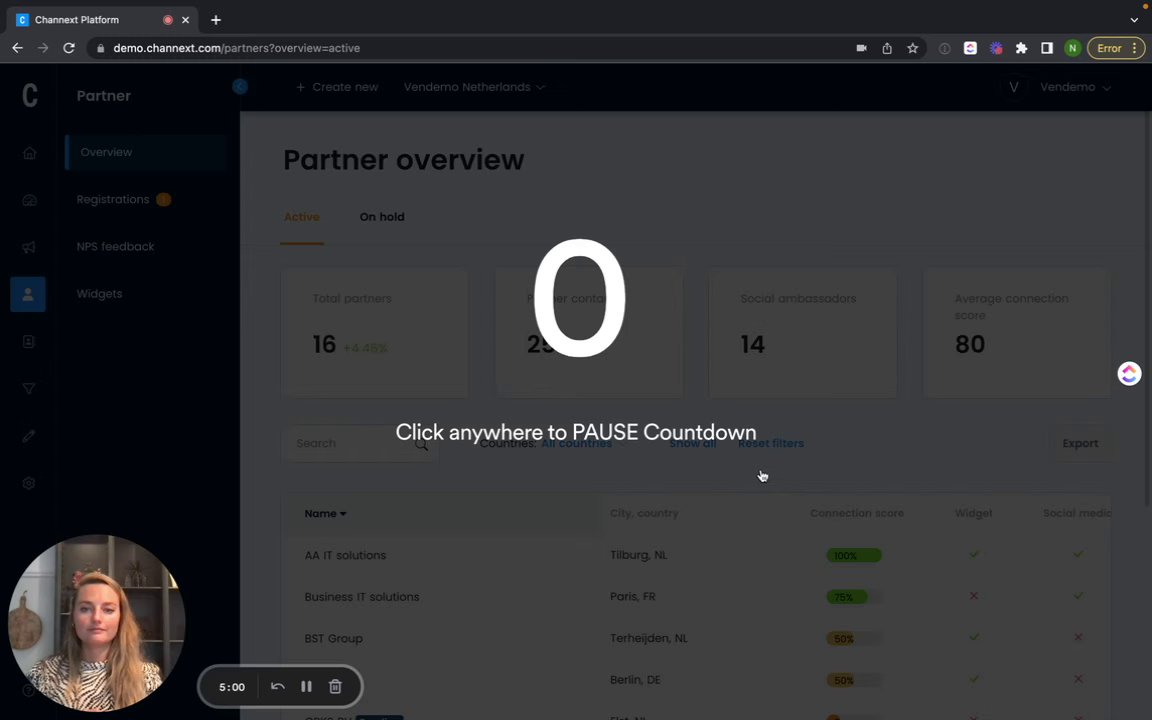
Task: Reload the page
Action: pyautogui.click(x=69, y=48)
